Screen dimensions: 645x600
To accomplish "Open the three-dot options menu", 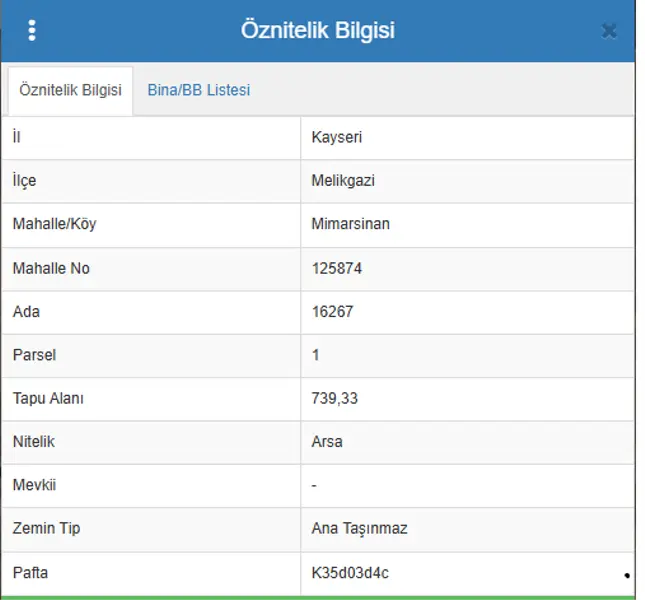I will pos(32,30).
